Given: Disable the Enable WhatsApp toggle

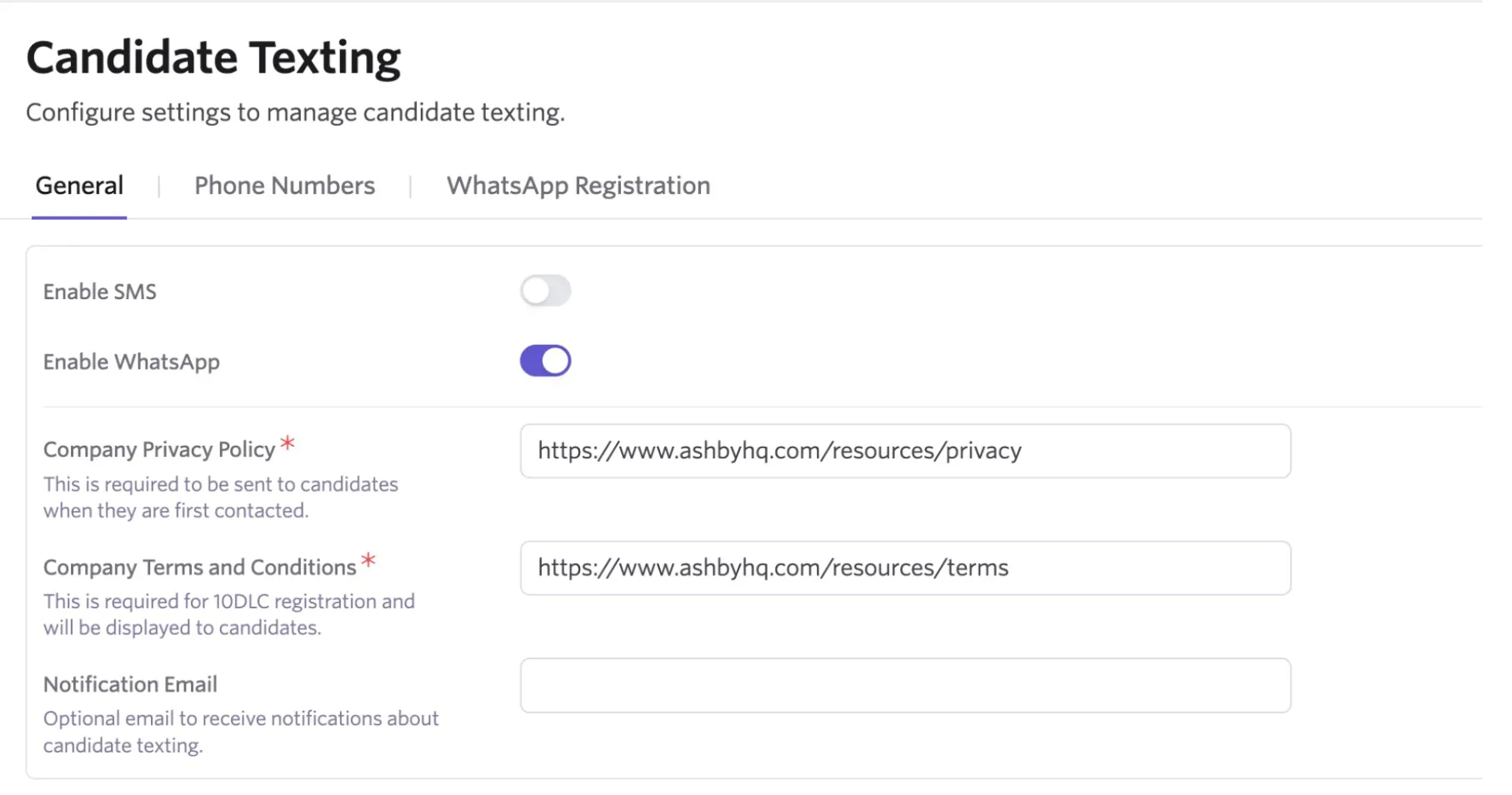Looking at the screenshot, I should click(545, 361).
